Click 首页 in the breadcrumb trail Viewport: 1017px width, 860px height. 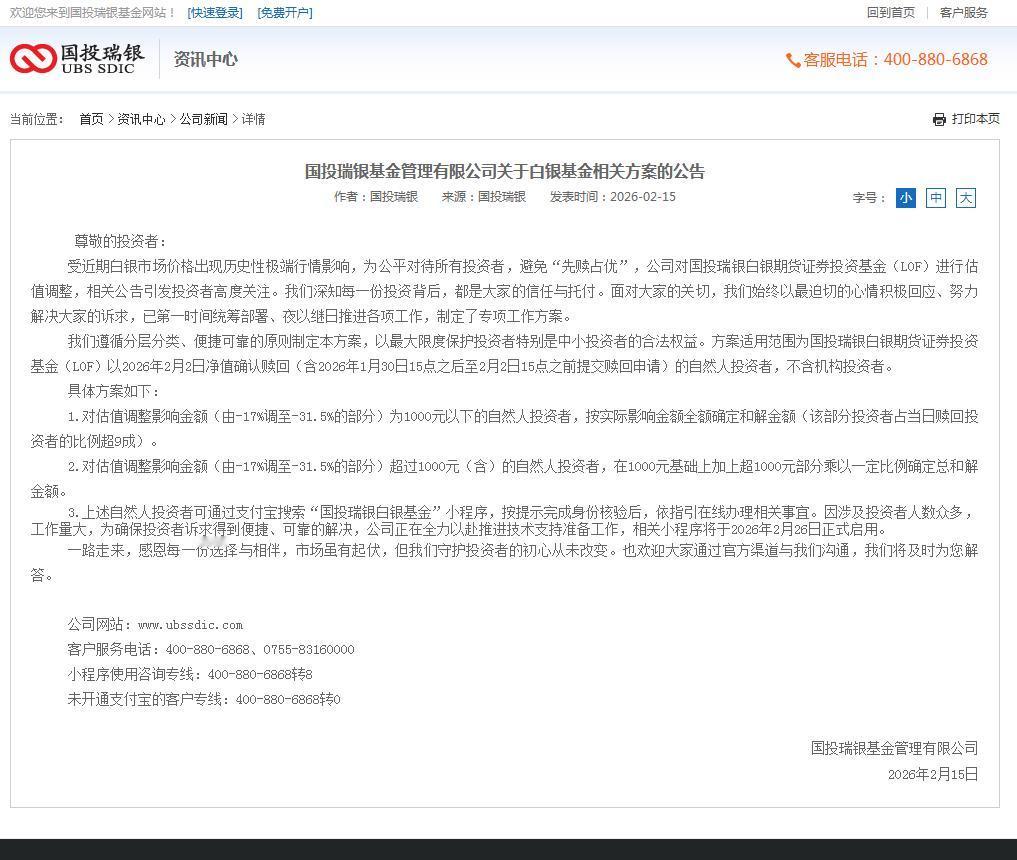(x=91, y=119)
